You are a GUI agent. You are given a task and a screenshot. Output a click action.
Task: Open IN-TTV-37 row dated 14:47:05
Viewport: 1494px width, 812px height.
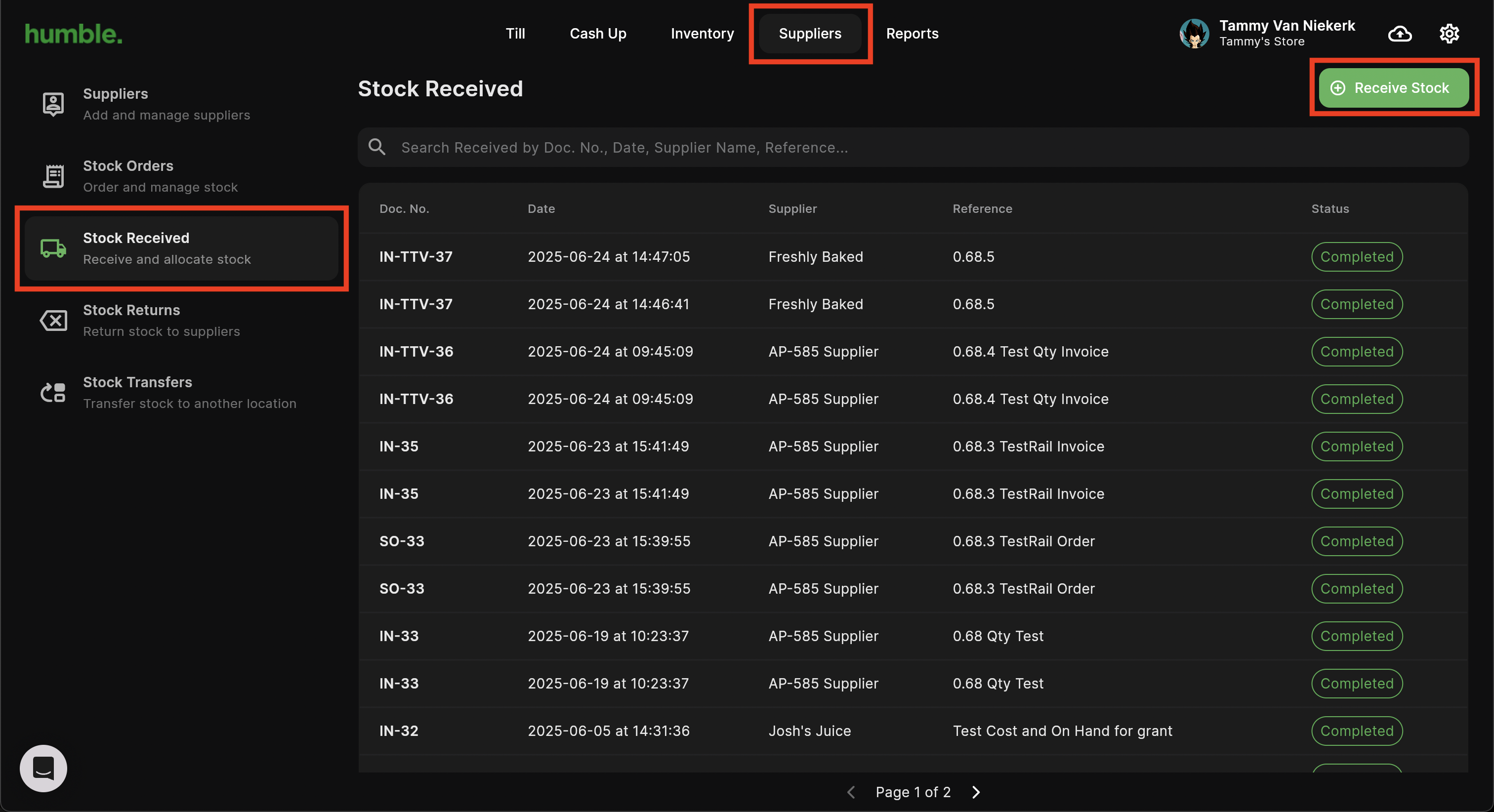pyautogui.click(x=913, y=257)
